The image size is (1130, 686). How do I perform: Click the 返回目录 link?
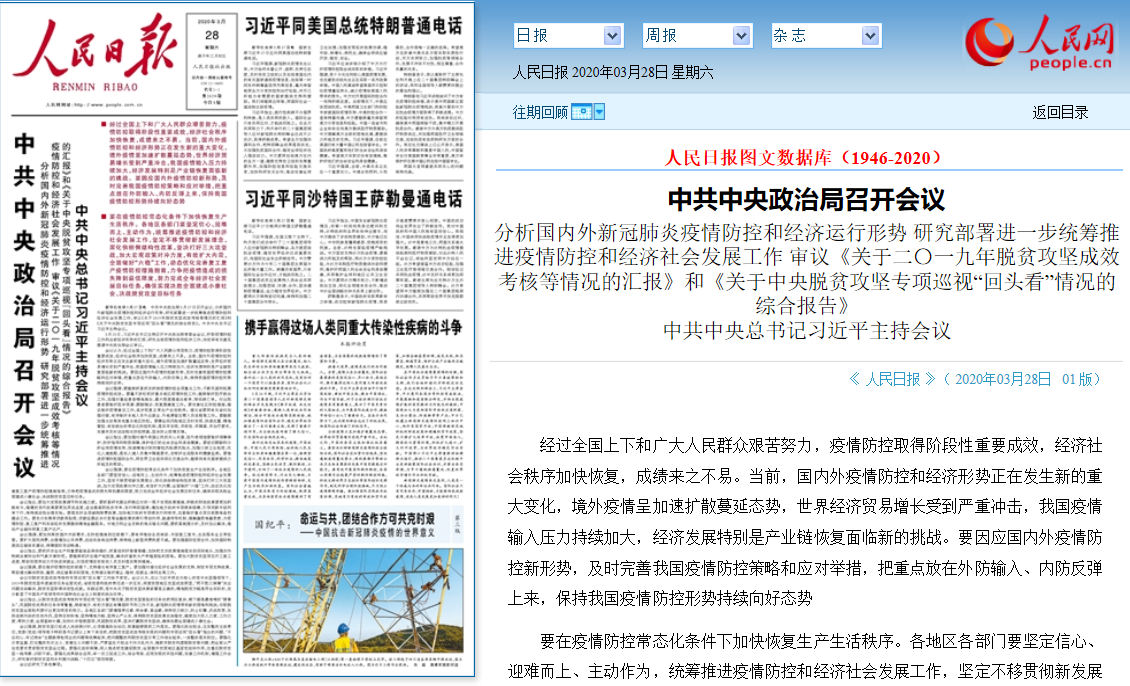(1060, 112)
